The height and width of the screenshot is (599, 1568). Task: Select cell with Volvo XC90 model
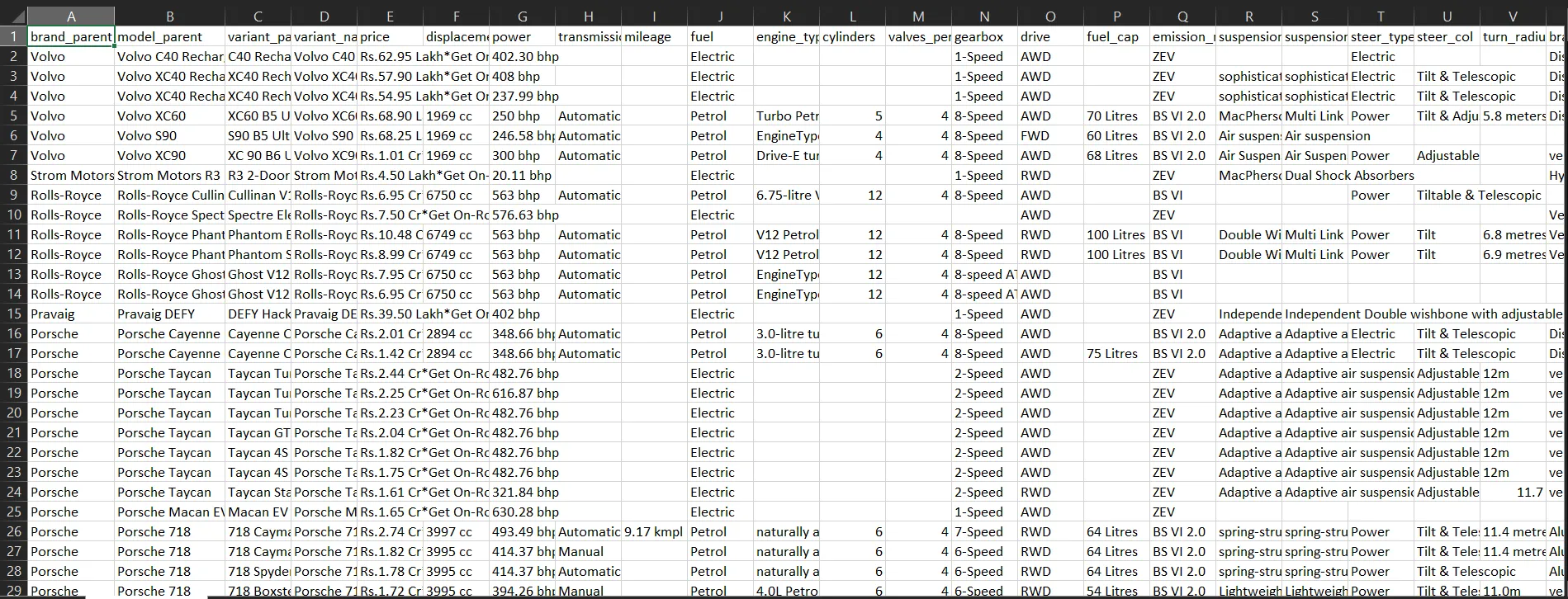pos(169,155)
